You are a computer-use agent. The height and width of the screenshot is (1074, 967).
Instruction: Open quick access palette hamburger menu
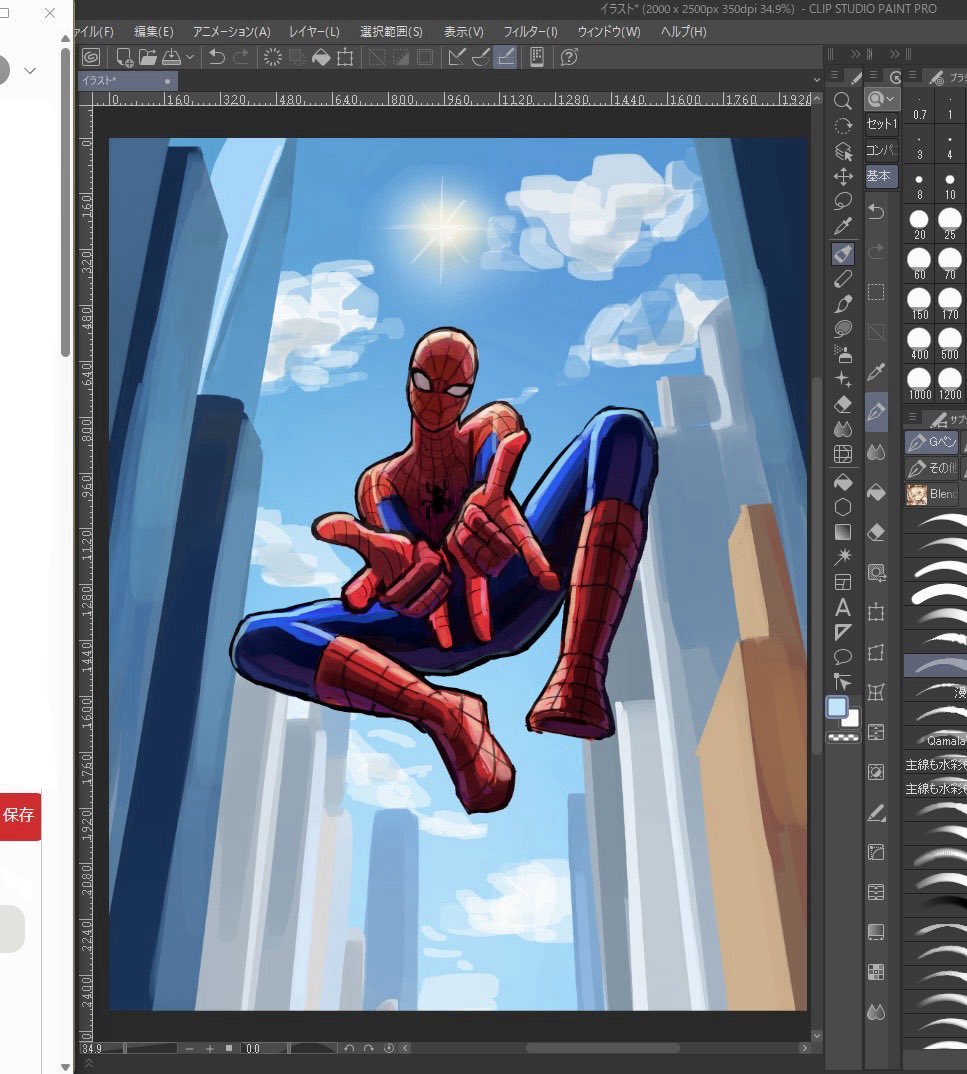(873, 75)
